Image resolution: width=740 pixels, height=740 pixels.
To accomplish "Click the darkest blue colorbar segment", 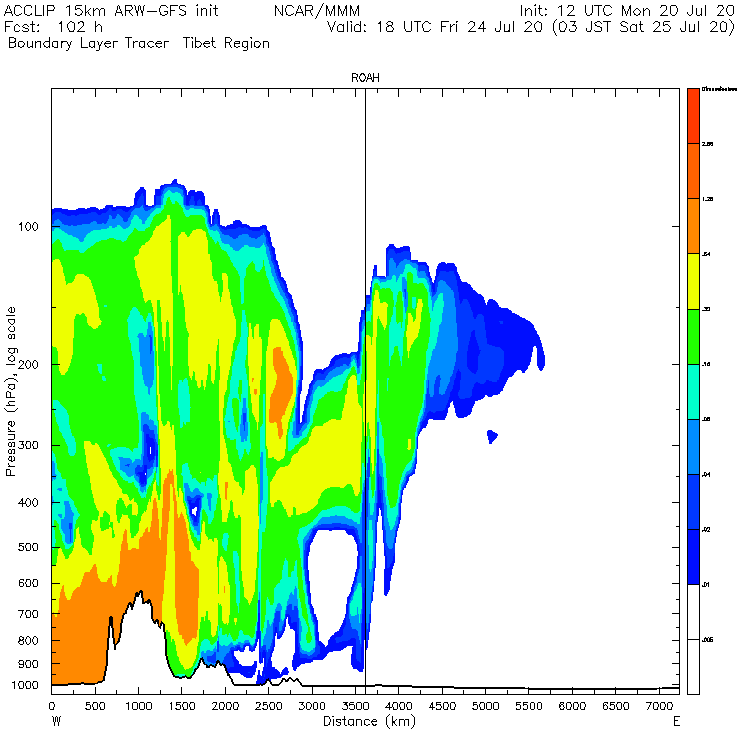I will pyautogui.click(x=693, y=557).
